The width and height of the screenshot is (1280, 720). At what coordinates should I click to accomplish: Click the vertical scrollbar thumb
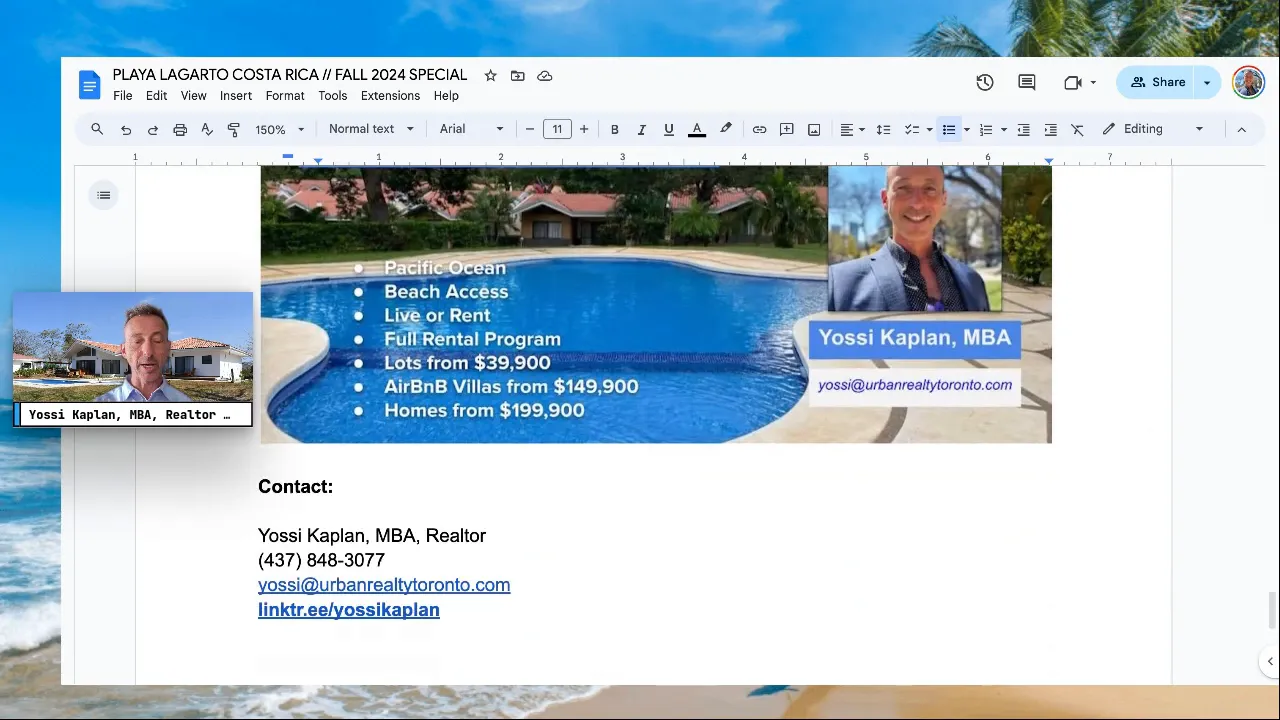[1273, 610]
